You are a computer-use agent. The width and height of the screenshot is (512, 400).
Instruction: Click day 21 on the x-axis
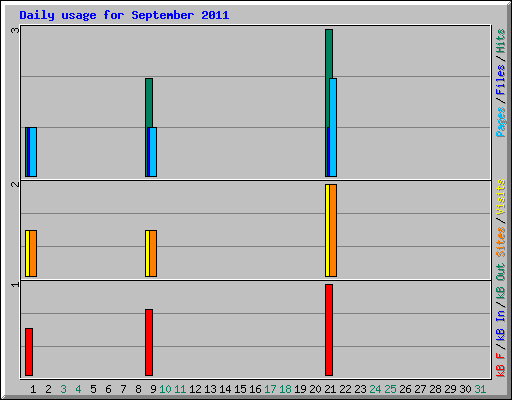pyautogui.click(x=330, y=389)
